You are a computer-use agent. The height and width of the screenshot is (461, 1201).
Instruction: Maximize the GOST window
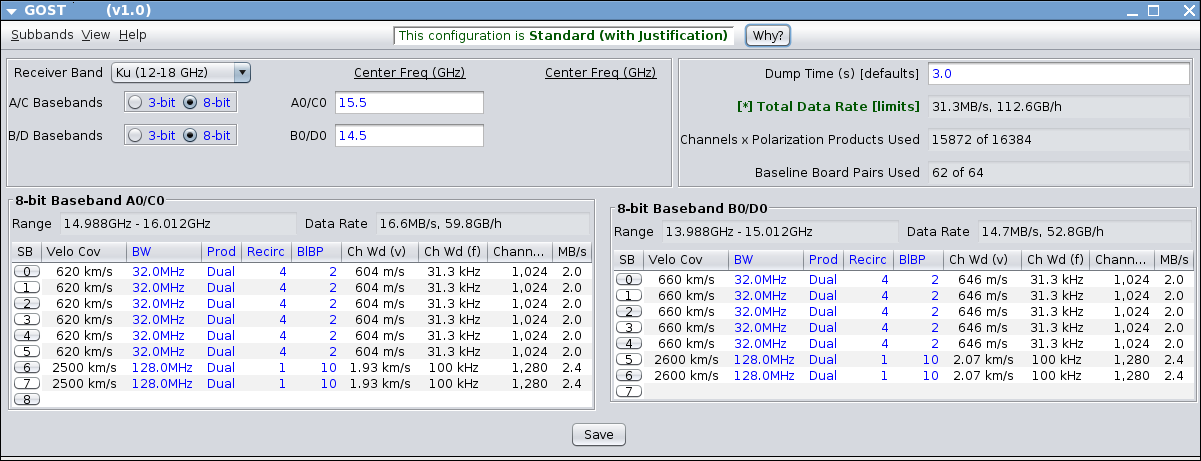coord(1153,10)
